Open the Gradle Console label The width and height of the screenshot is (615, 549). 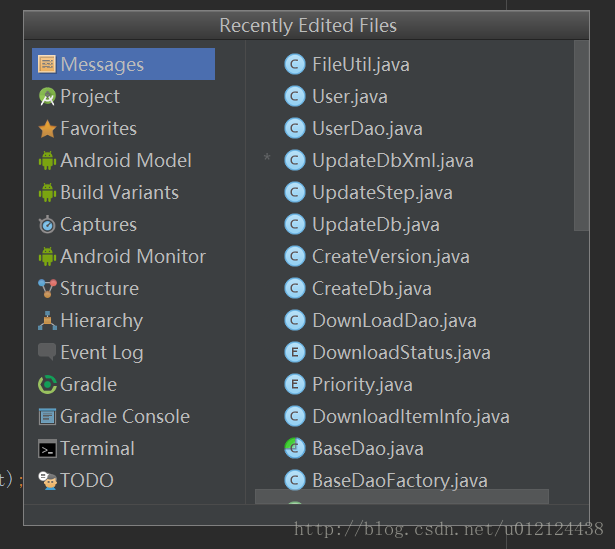pyautogui.click(x=125, y=416)
